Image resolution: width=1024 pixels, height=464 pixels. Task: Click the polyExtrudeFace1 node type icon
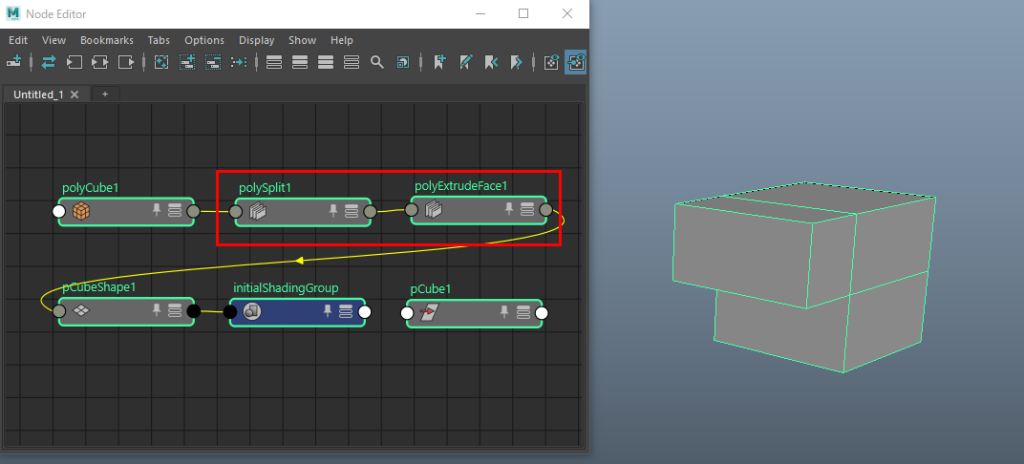point(434,210)
